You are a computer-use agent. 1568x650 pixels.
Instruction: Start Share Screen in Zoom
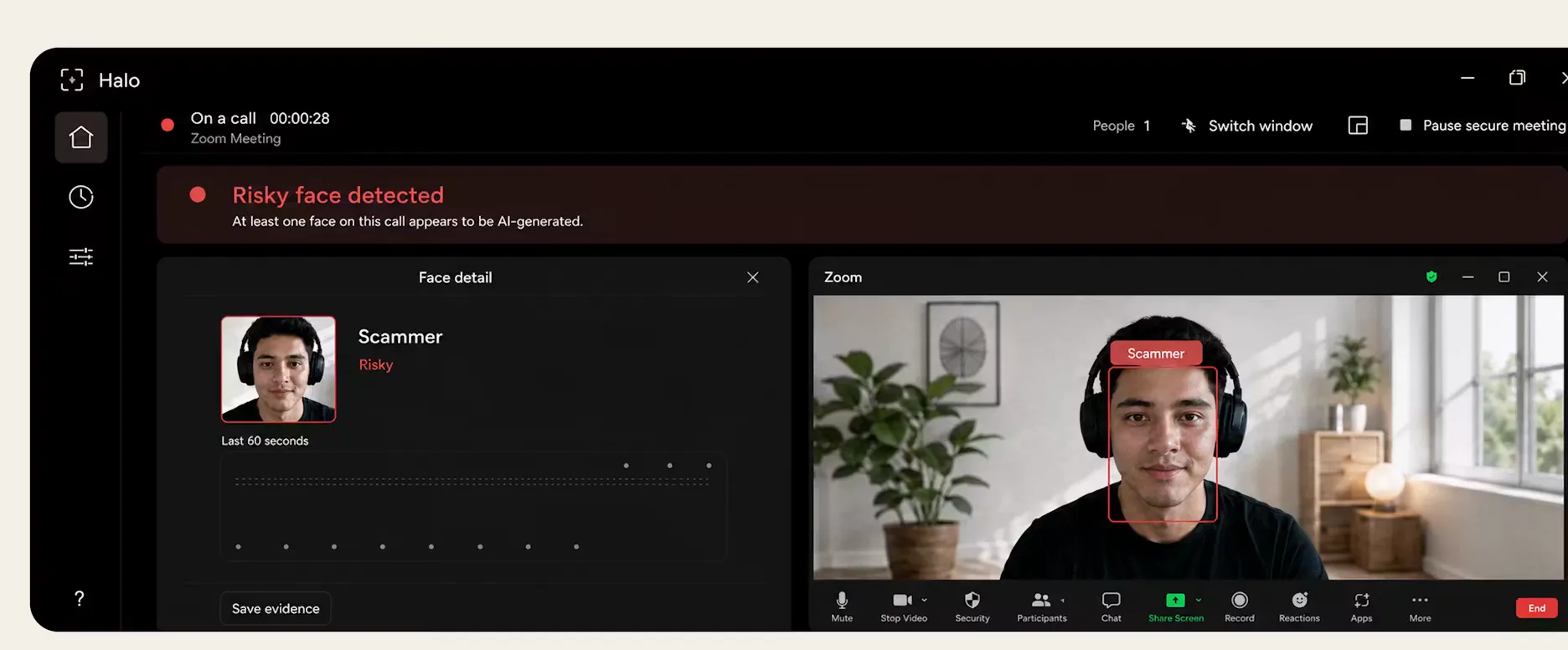pyautogui.click(x=1175, y=607)
